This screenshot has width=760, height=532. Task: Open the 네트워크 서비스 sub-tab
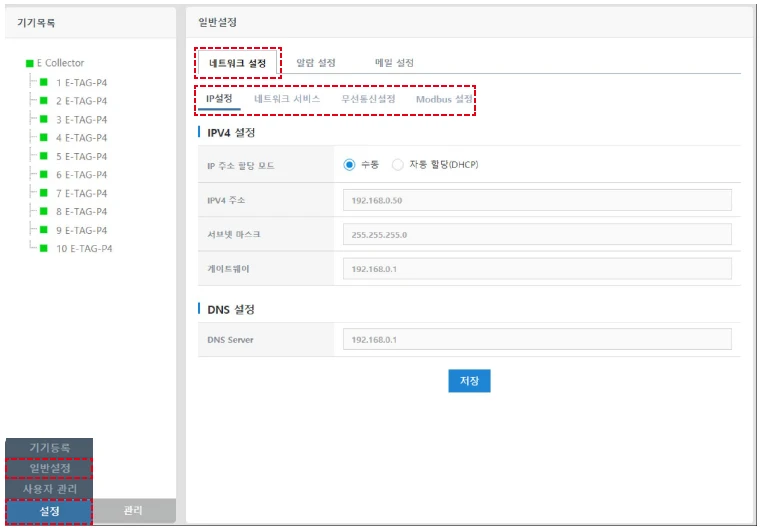[x=287, y=99]
